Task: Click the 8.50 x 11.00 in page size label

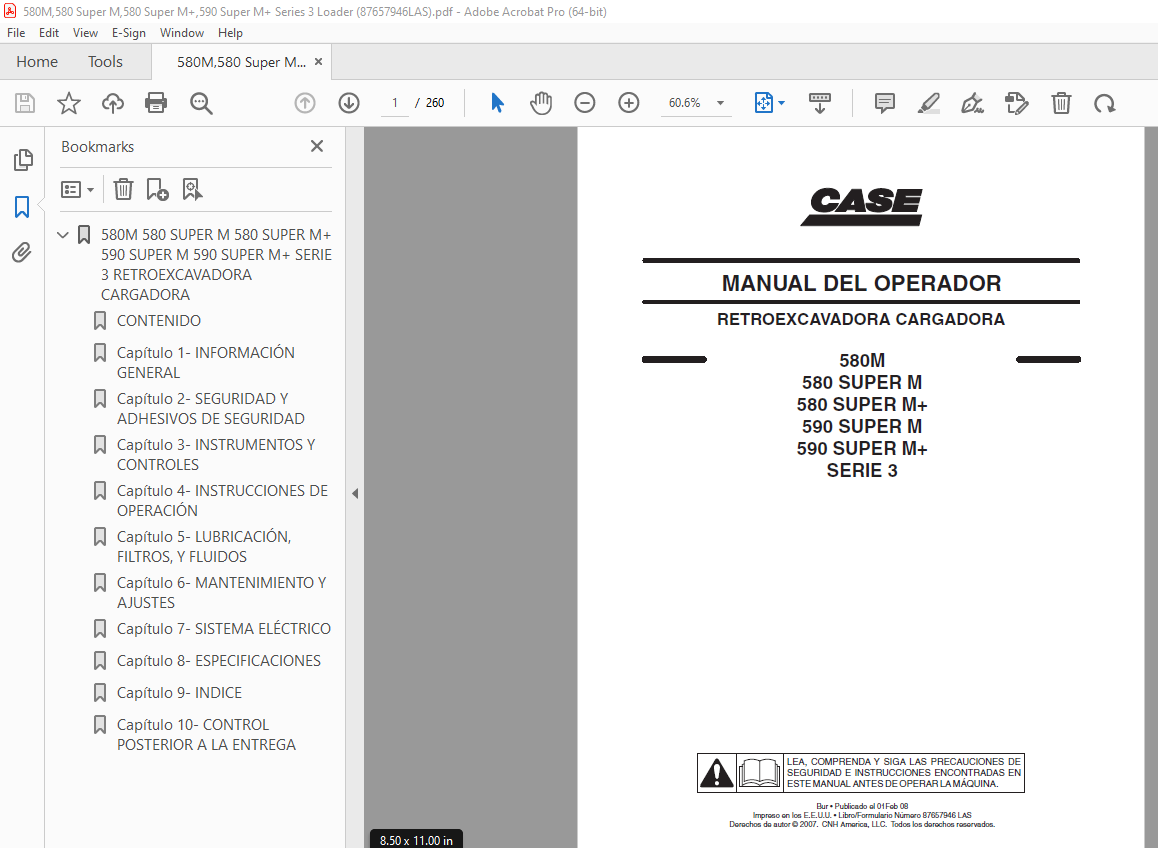Action: click(x=417, y=840)
